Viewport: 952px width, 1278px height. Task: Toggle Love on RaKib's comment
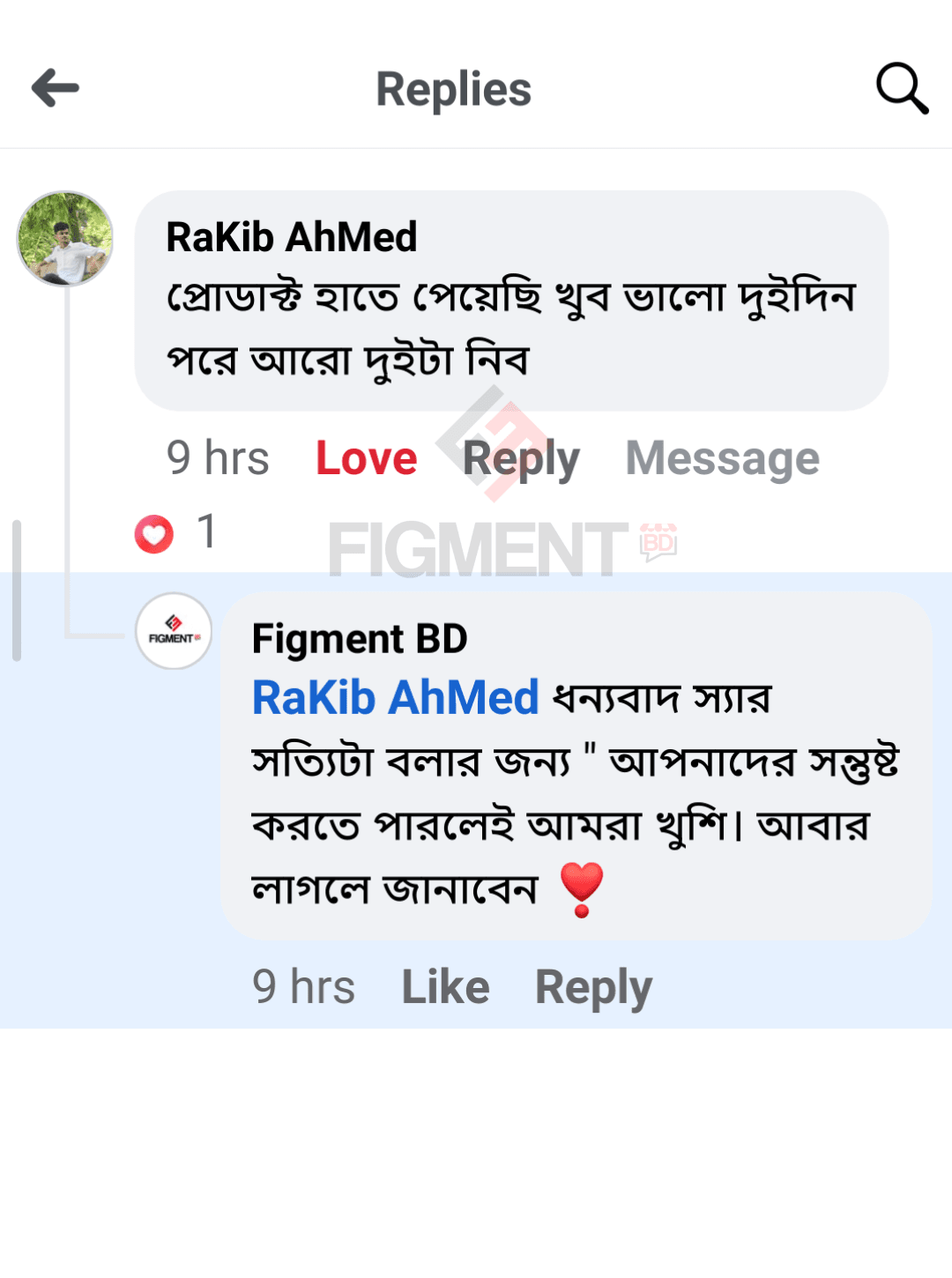point(366,458)
